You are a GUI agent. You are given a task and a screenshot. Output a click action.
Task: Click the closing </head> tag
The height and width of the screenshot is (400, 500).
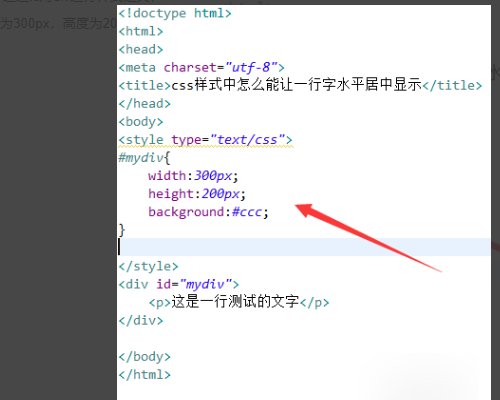144,104
